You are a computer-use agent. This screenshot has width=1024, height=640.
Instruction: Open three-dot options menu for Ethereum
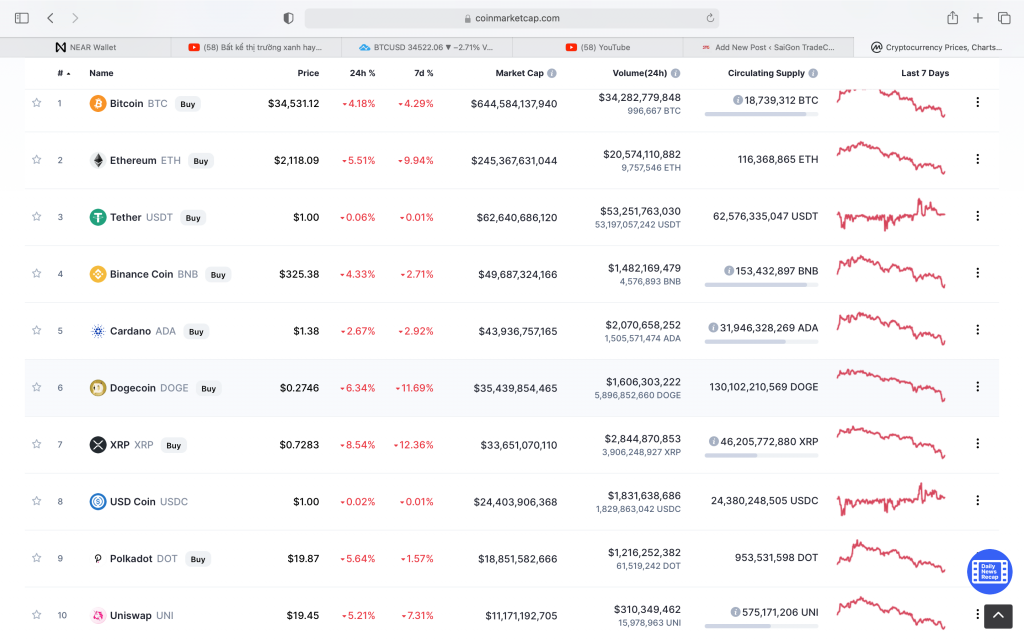tap(977, 159)
